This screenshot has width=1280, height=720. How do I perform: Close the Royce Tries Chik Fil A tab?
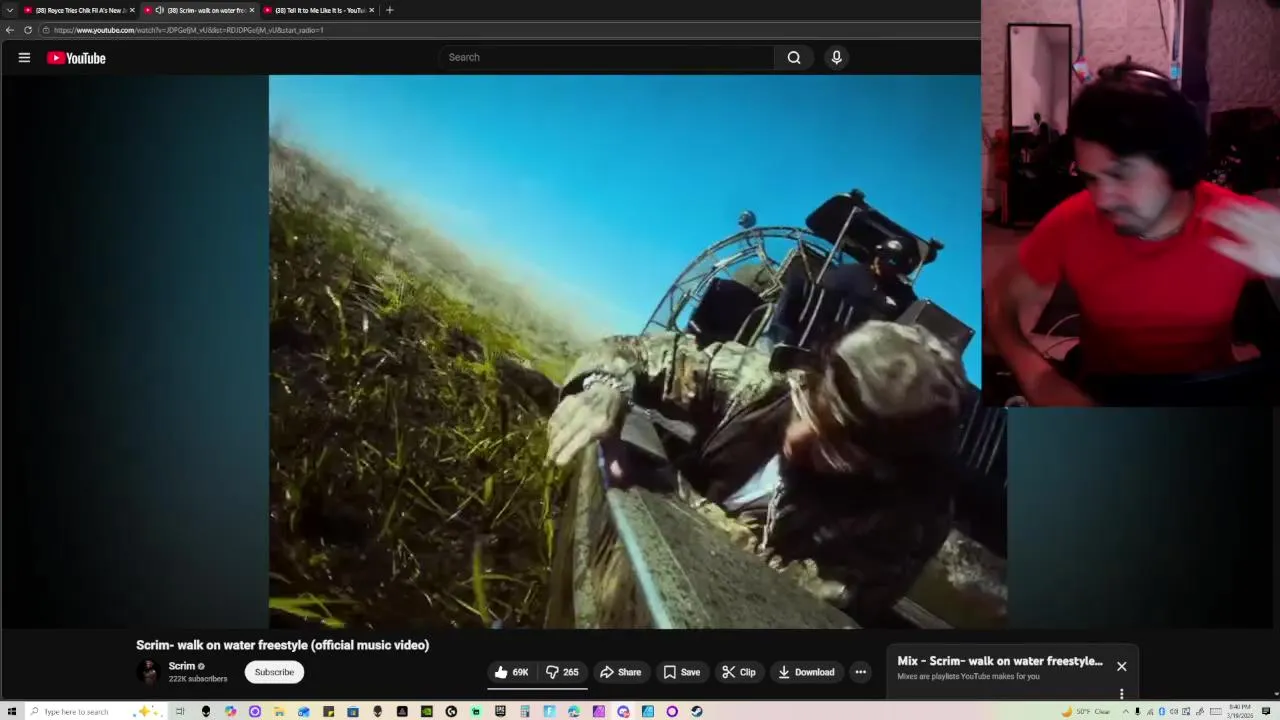click(x=132, y=10)
